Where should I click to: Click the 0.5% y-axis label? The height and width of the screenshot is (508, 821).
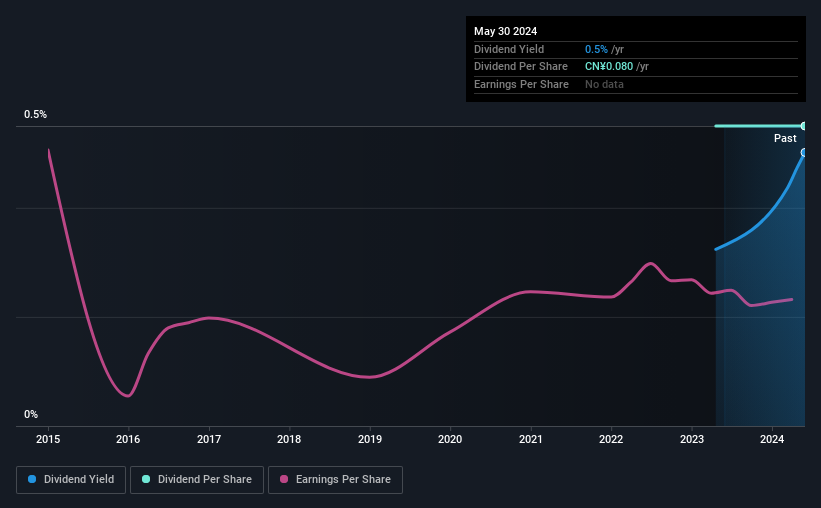tap(36, 115)
